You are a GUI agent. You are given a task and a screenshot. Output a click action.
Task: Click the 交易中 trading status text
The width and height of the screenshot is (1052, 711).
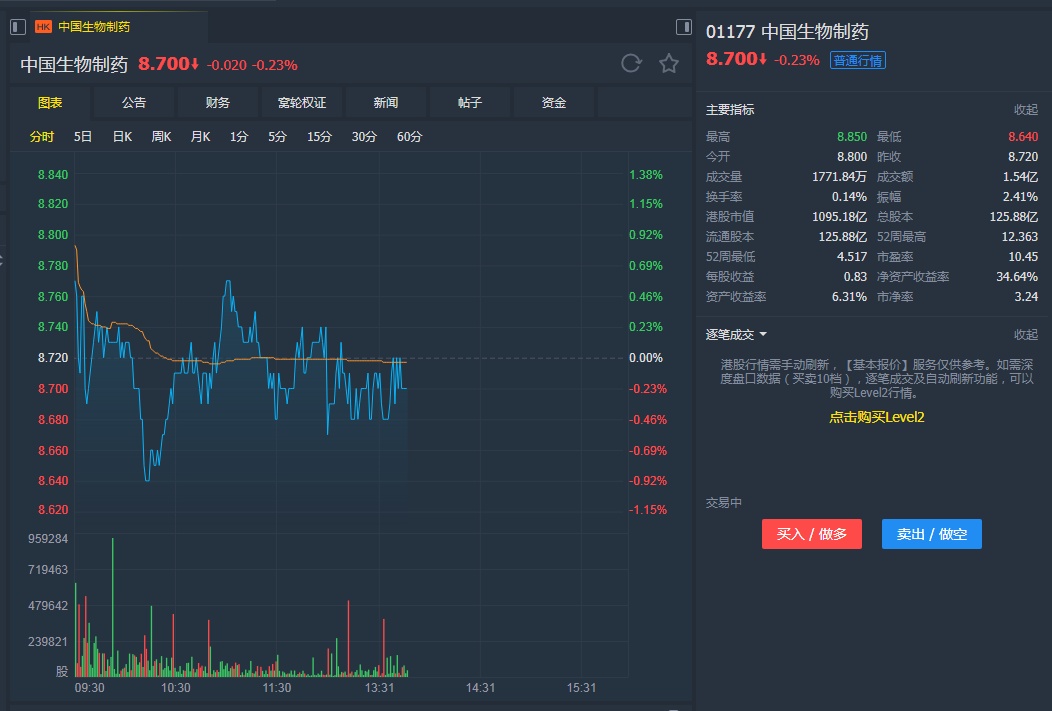pyautogui.click(x=723, y=502)
